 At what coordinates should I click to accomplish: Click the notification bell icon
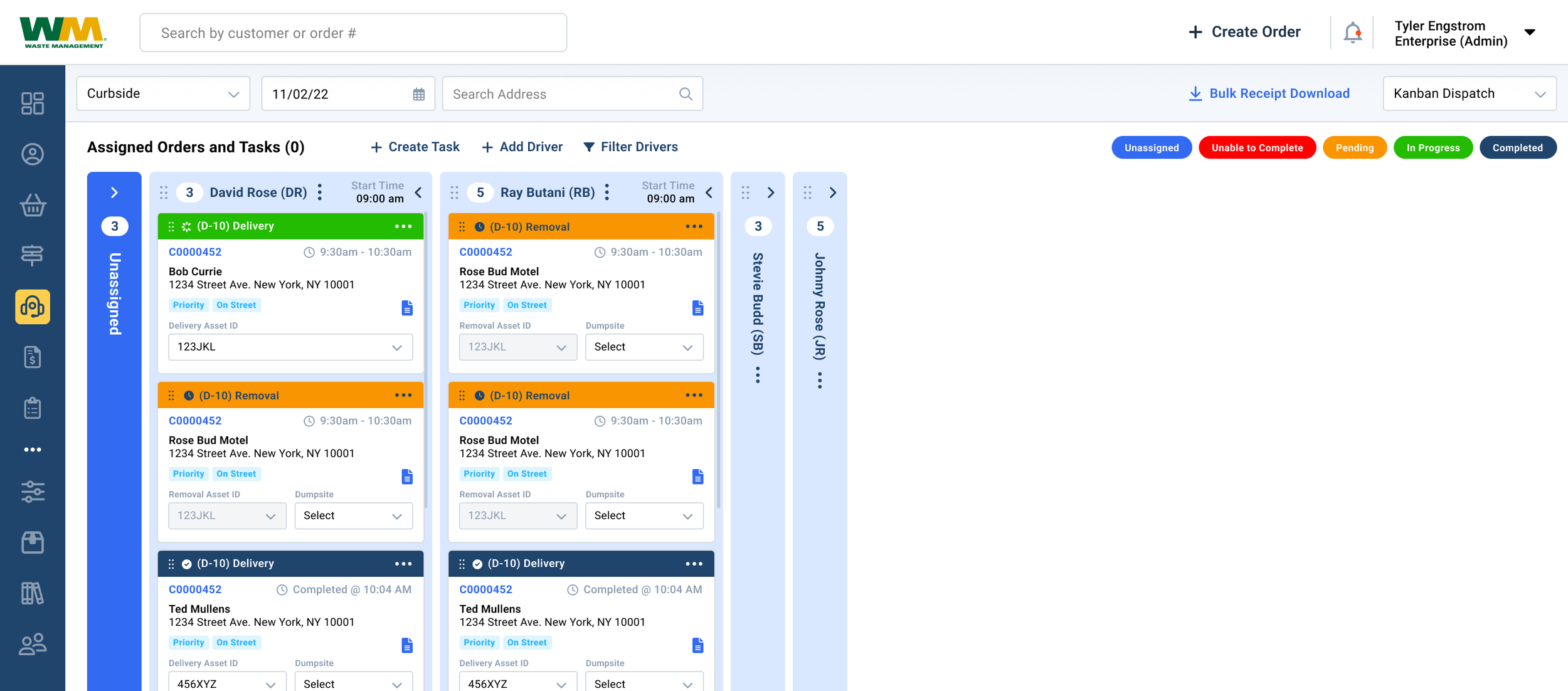pos(1352,32)
